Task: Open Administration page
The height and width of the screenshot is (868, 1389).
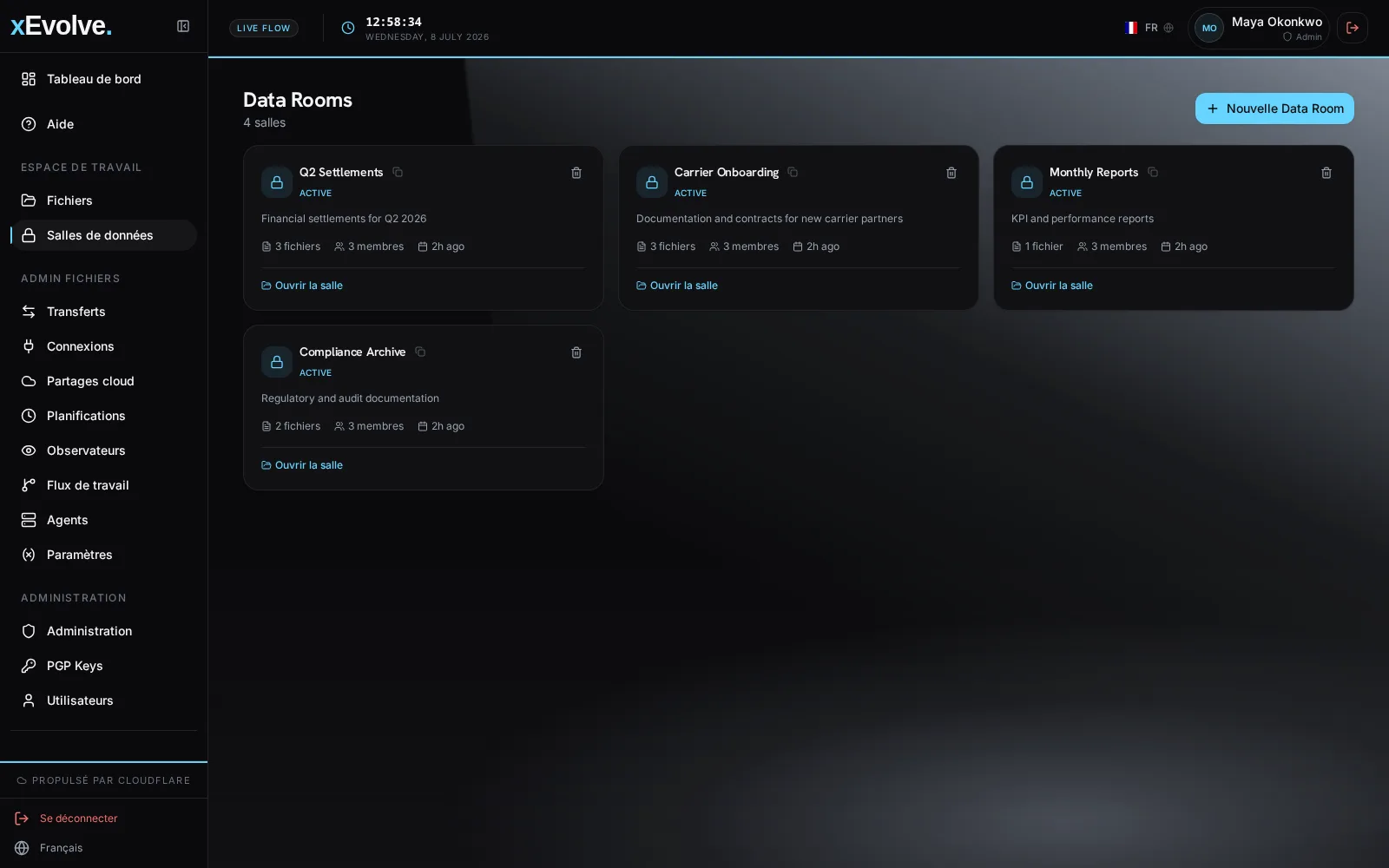Action: [x=103, y=631]
